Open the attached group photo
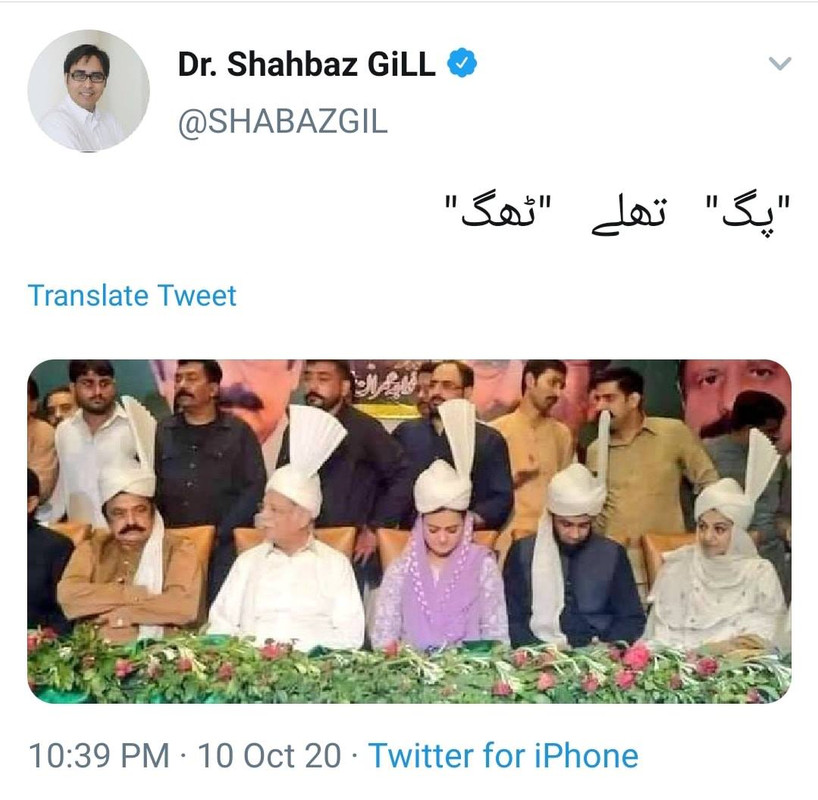Viewport: 818px width, 800px height. click(409, 531)
